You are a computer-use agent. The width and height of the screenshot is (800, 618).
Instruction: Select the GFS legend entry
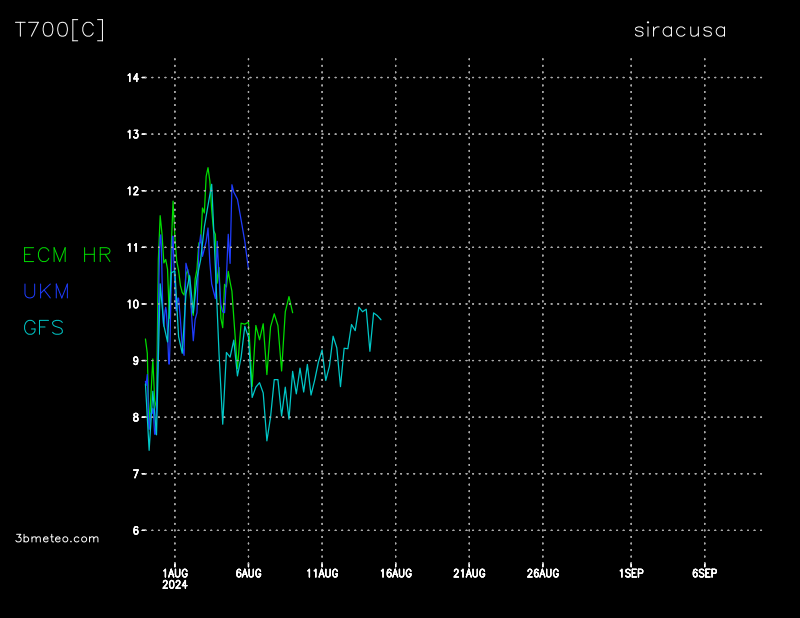click(x=43, y=327)
